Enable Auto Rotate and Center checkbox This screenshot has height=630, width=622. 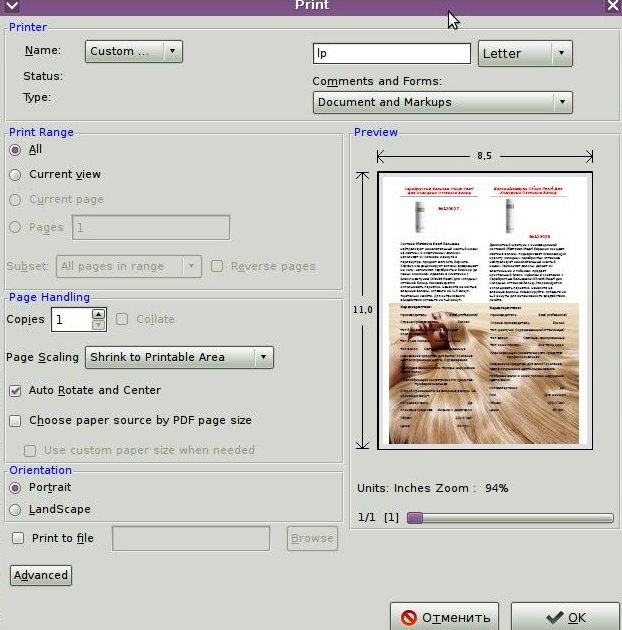pyautogui.click(x=15, y=391)
